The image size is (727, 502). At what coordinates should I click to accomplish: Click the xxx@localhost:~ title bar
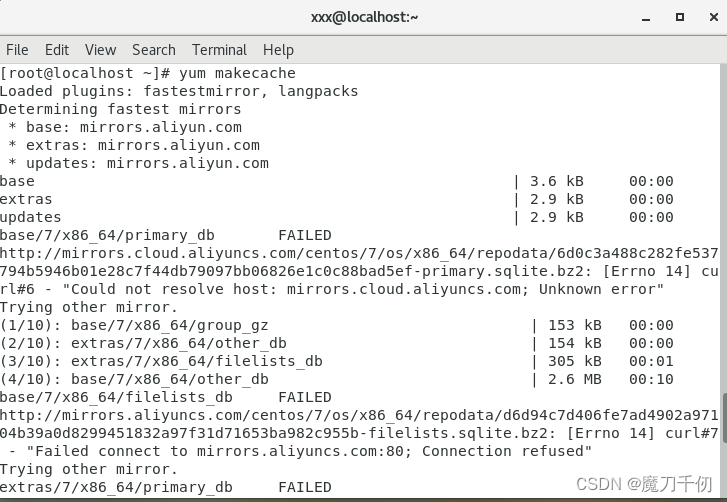click(x=364, y=17)
